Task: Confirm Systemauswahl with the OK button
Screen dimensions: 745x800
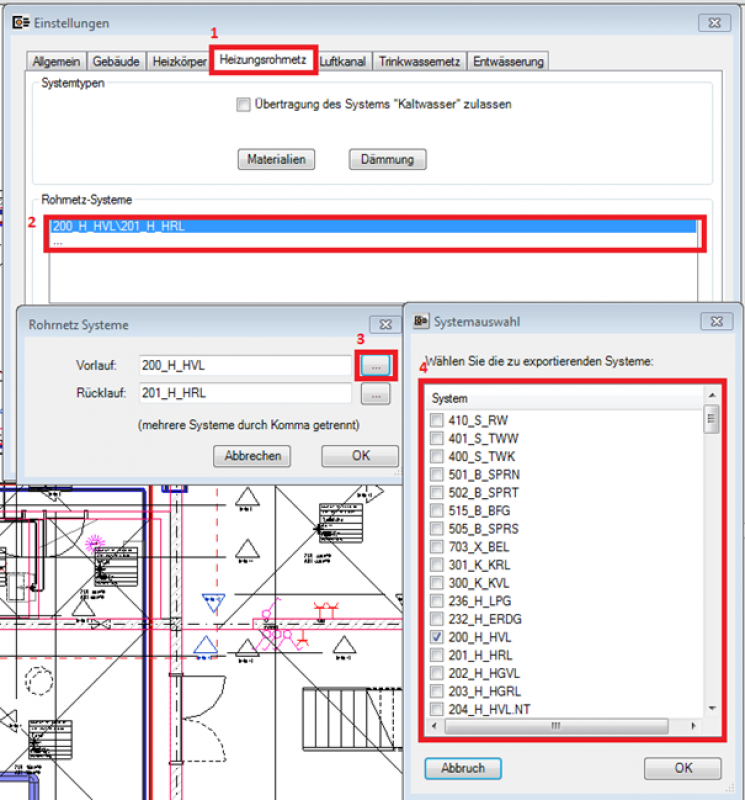Action: (x=682, y=768)
